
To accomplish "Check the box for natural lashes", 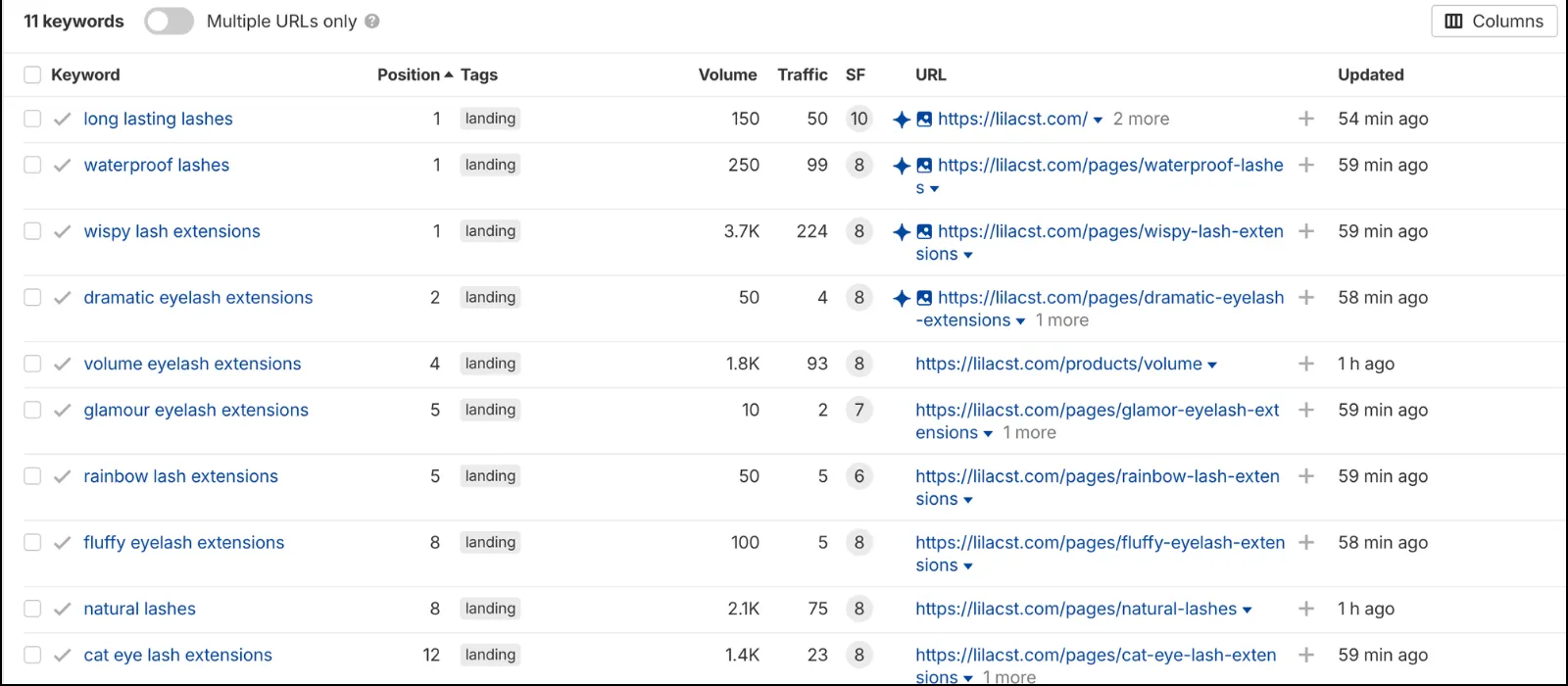I will pos(32,609).
